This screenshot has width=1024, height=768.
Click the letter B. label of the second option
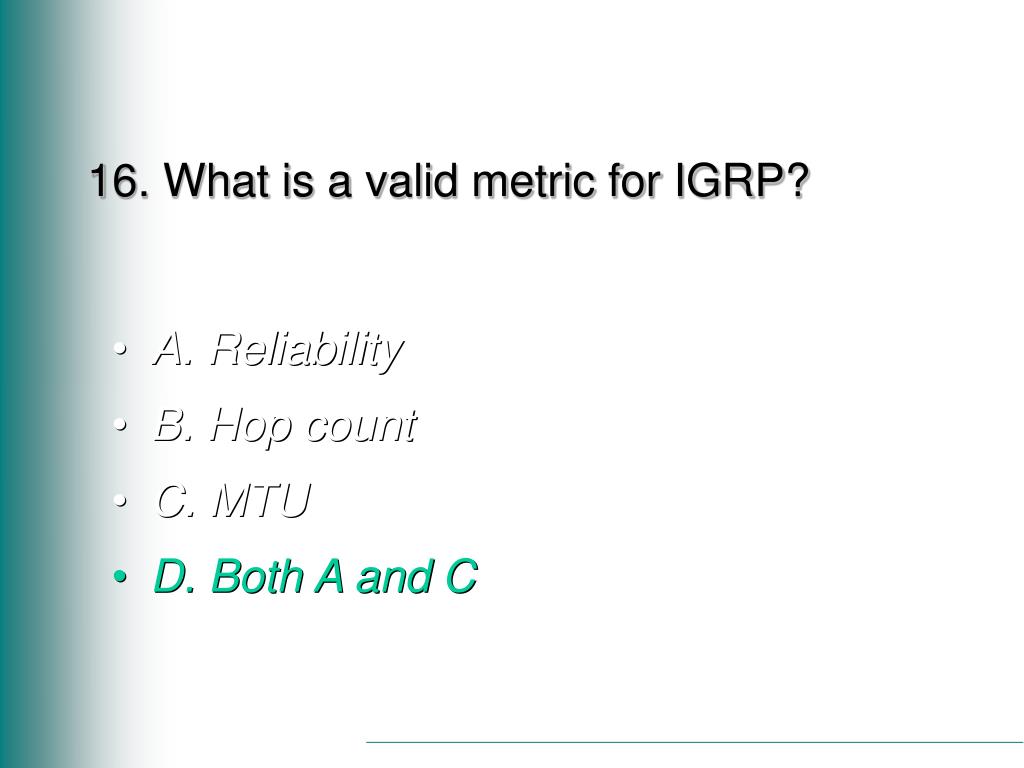(x=174, y=426)
